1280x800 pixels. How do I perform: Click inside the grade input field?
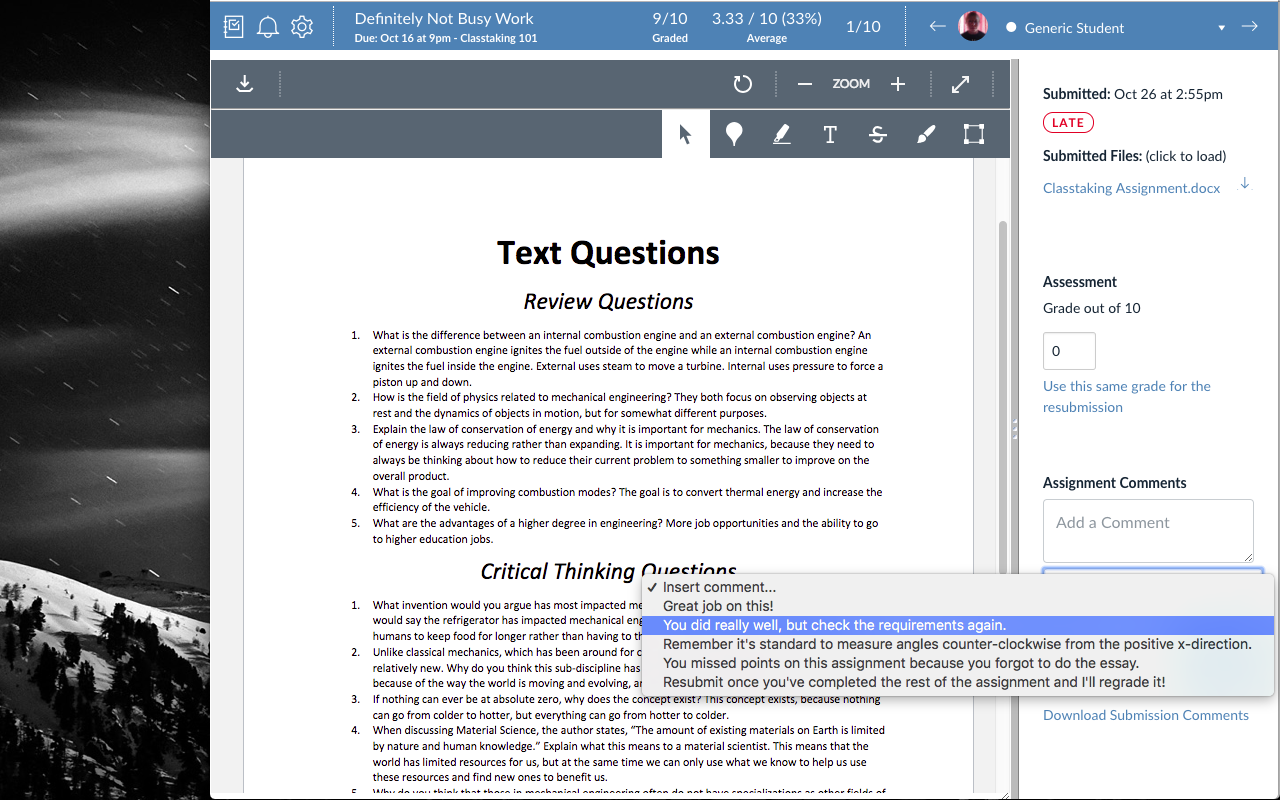tap(1068, 350)
